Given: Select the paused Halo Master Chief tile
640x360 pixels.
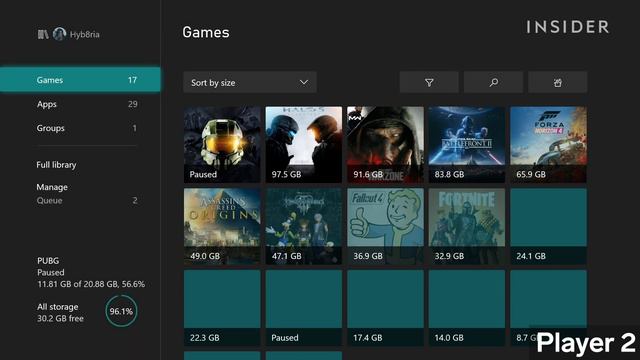Looking at the screenshot, I should (222, 144).
